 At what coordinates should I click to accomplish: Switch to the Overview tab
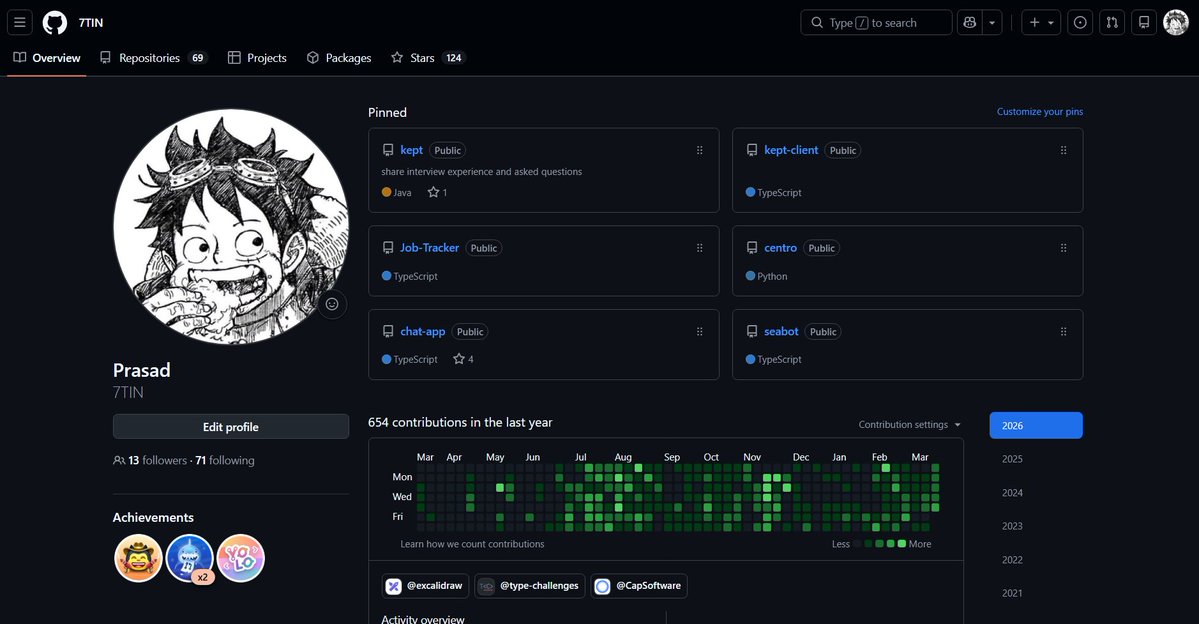47,58
